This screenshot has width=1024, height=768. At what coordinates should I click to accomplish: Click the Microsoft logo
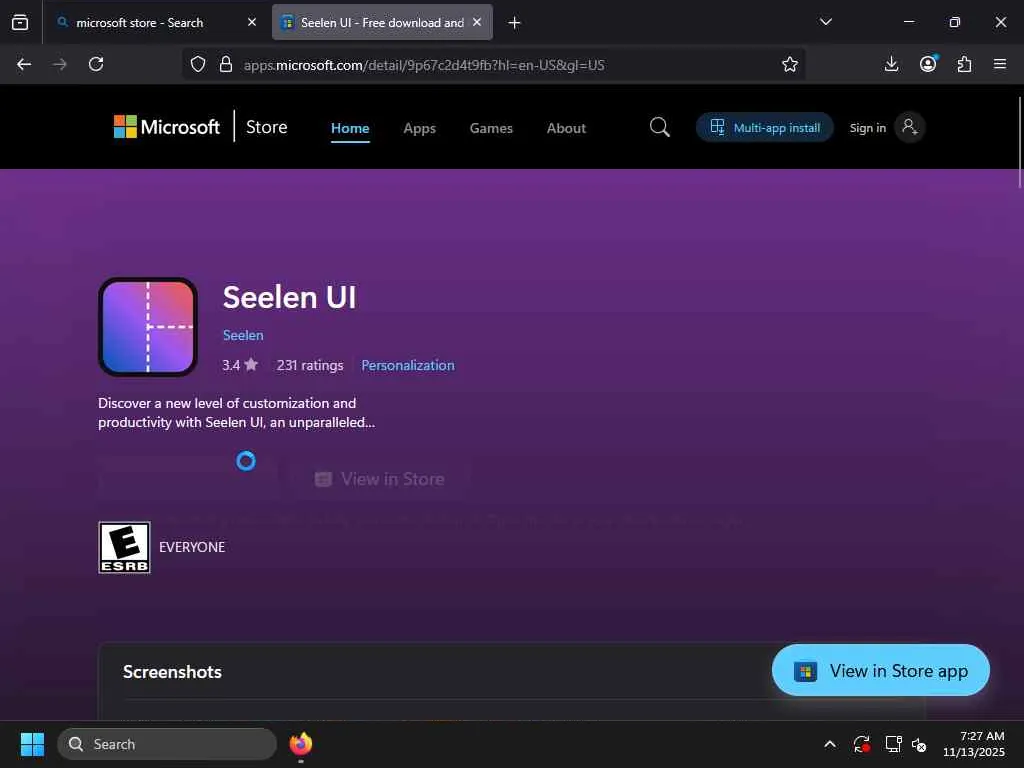coord(167,127)
